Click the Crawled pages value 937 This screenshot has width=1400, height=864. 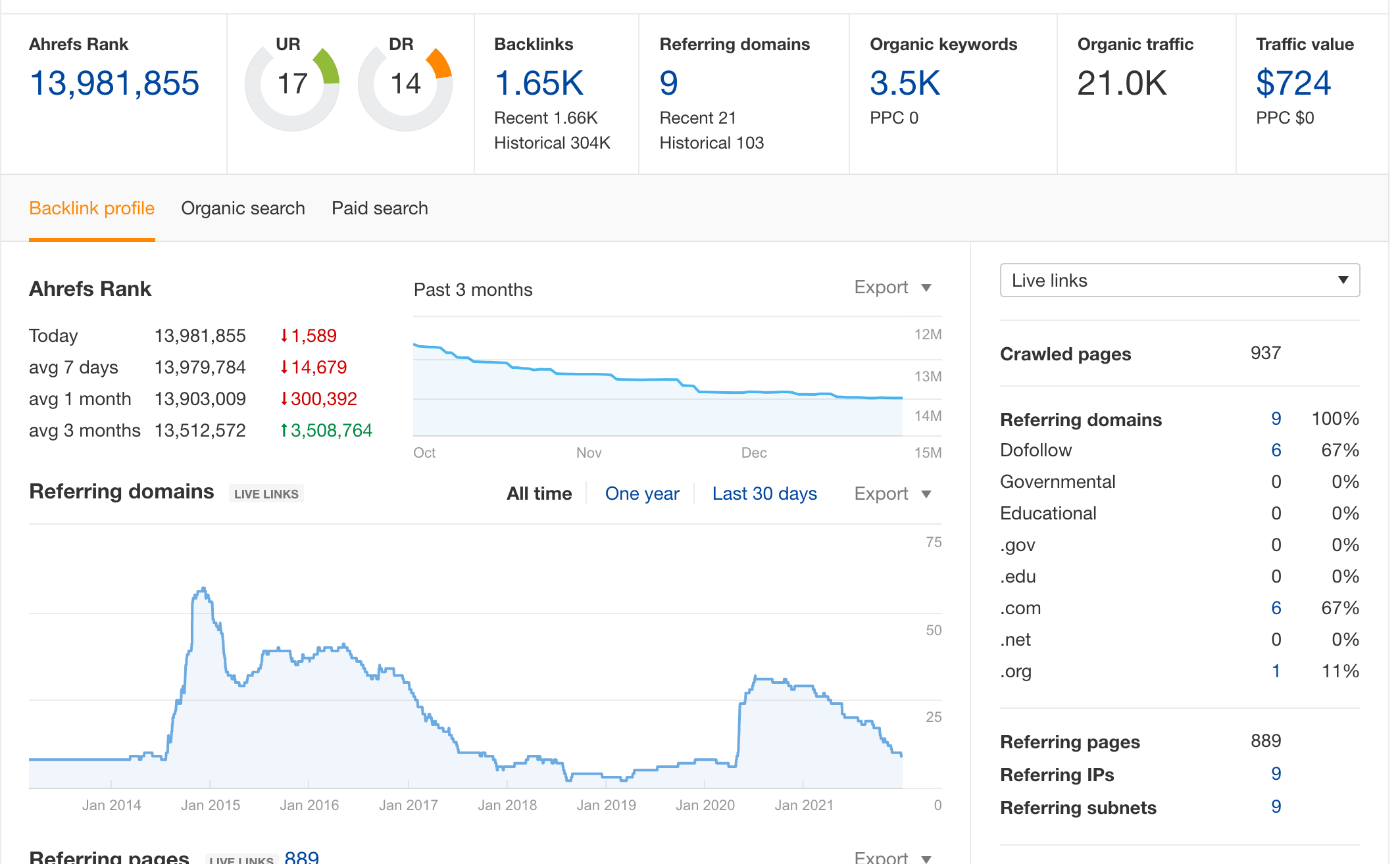point(1265,353)
